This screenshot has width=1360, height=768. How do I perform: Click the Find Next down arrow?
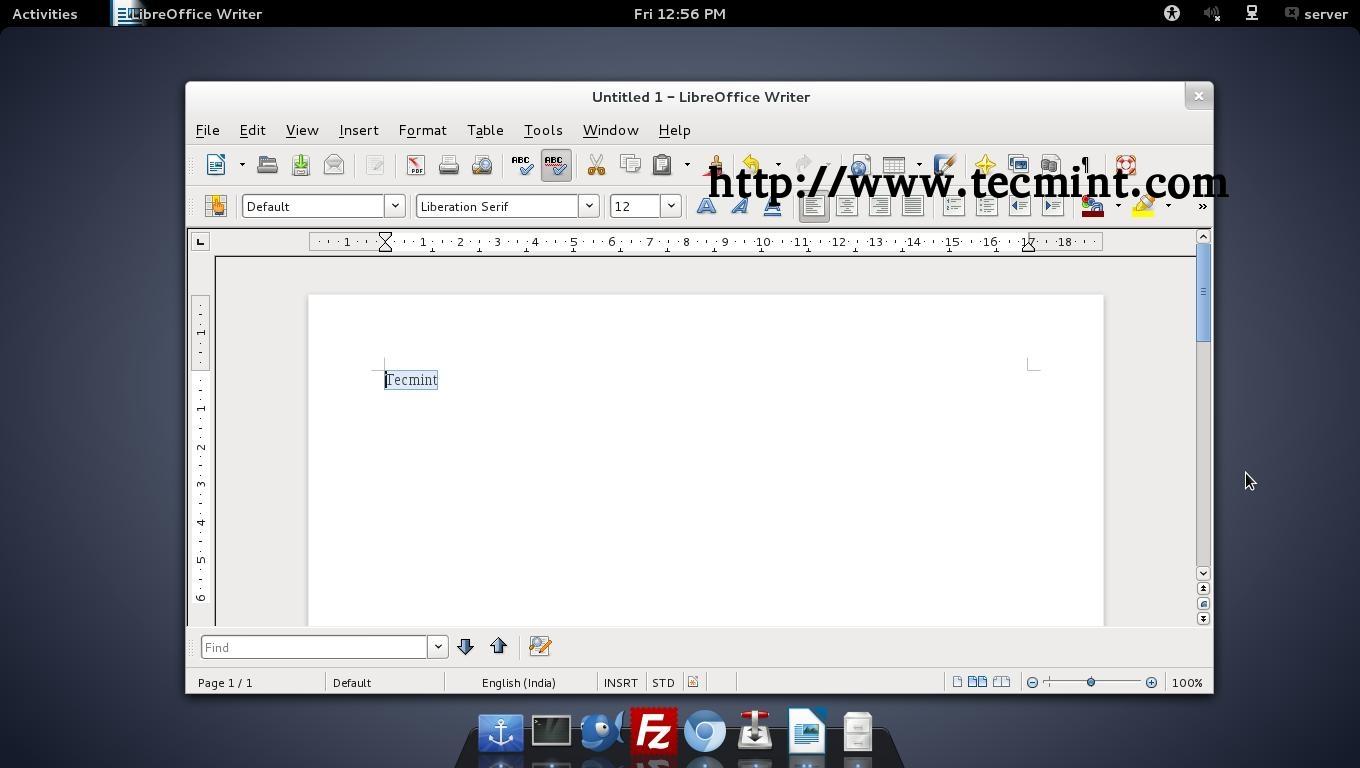pyautogui.click(x=465, y=647)
